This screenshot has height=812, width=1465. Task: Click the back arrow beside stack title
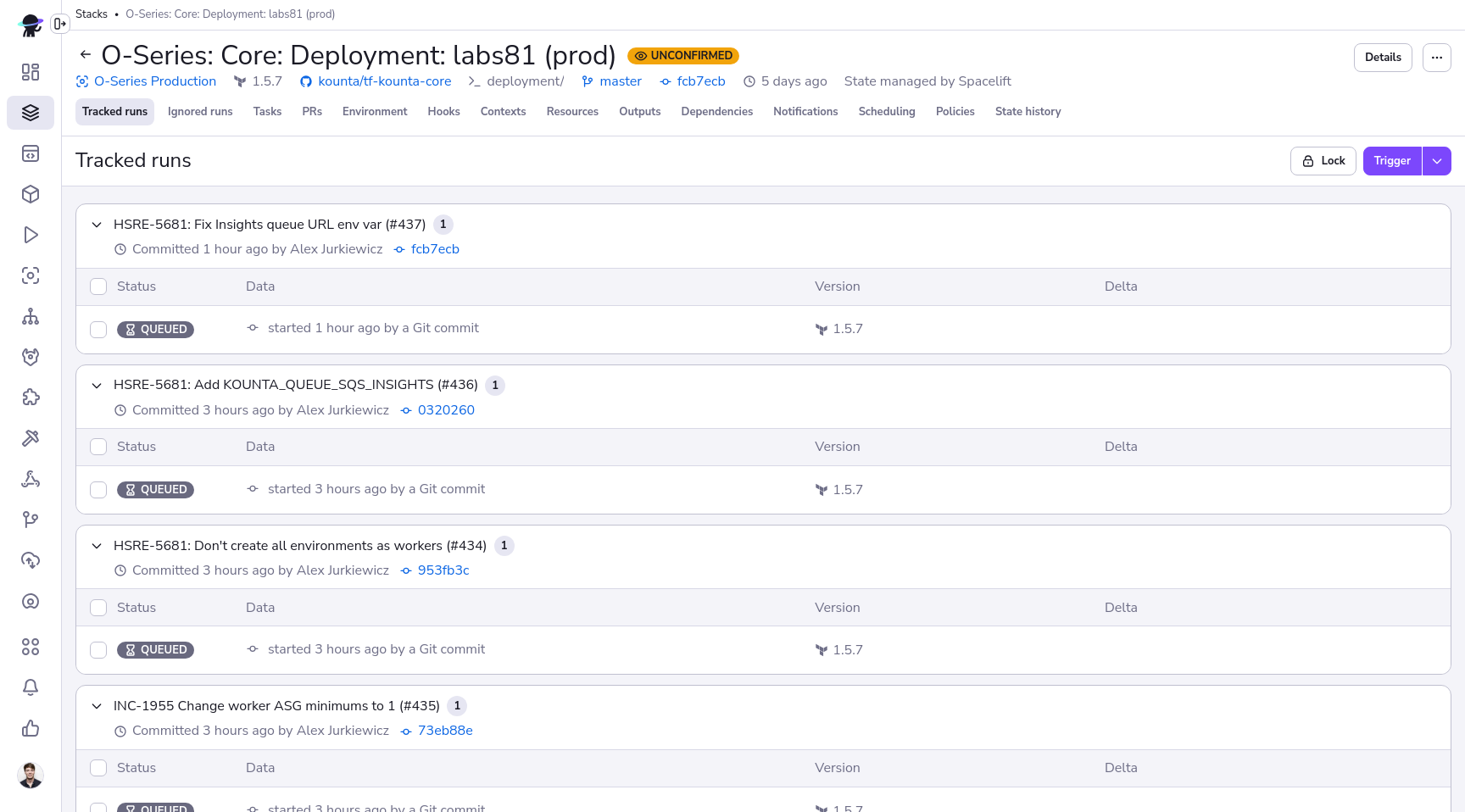point(85,55)
